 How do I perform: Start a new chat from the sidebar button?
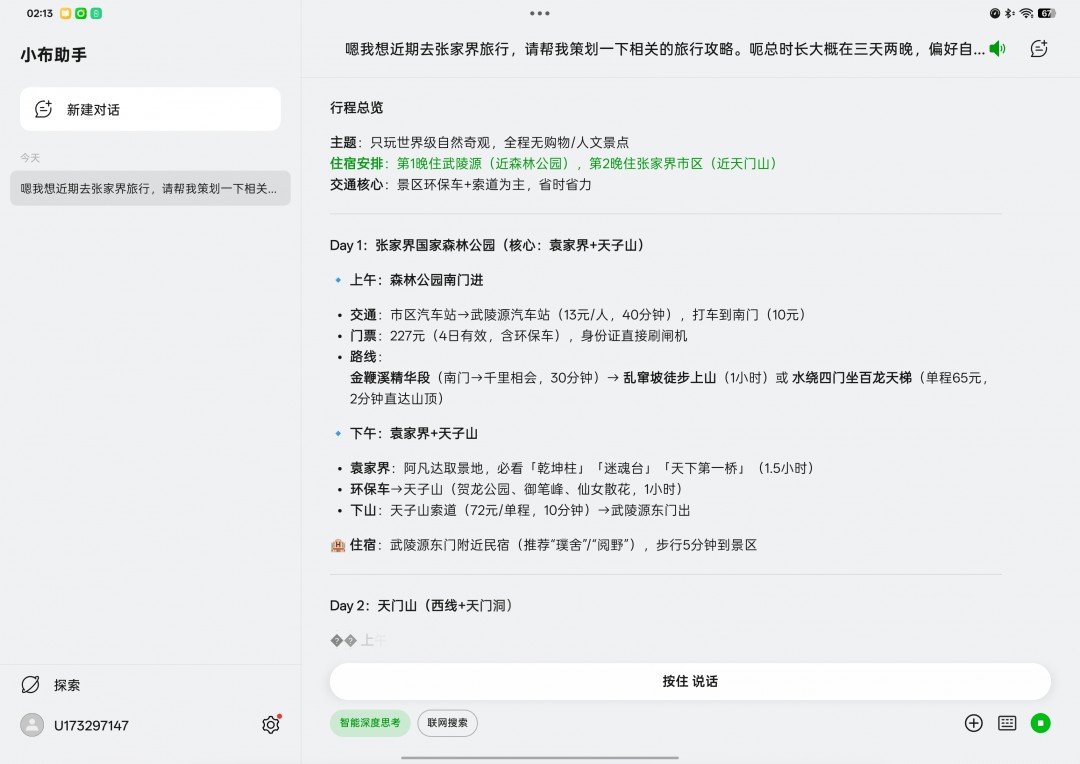[150, 109]
